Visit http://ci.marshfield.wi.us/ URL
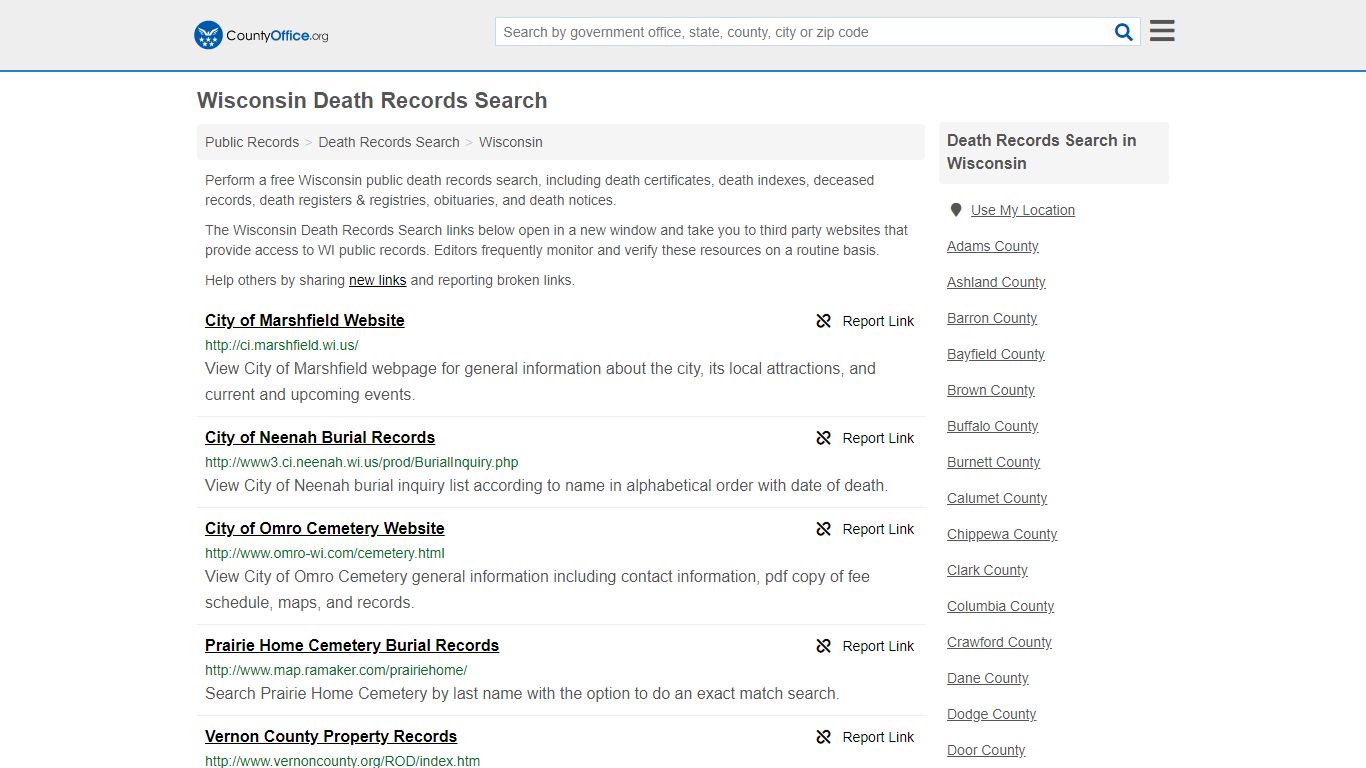1366x768 pixels. tap(282, 345)
